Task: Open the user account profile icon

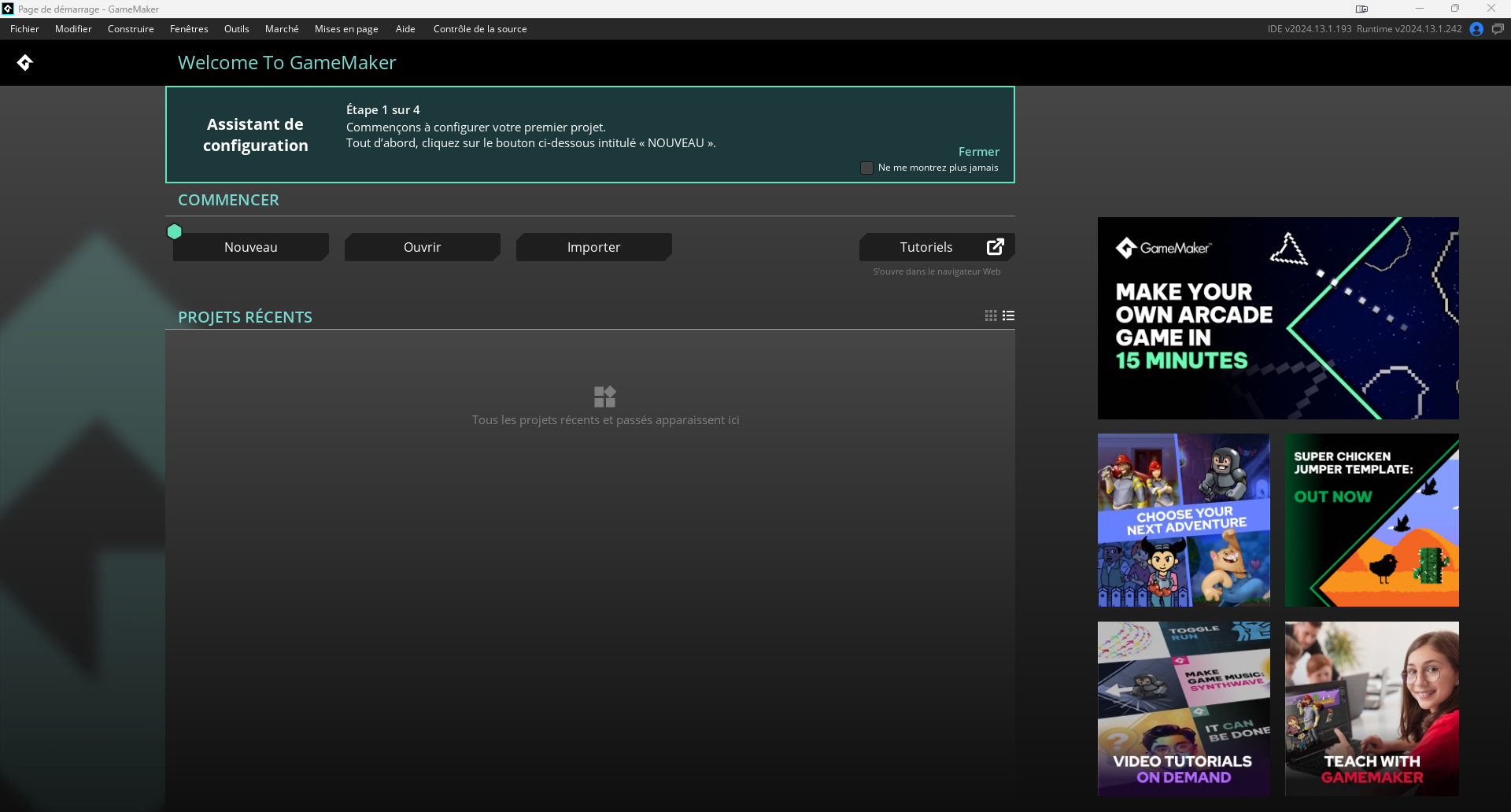Action: [1476, 29]
